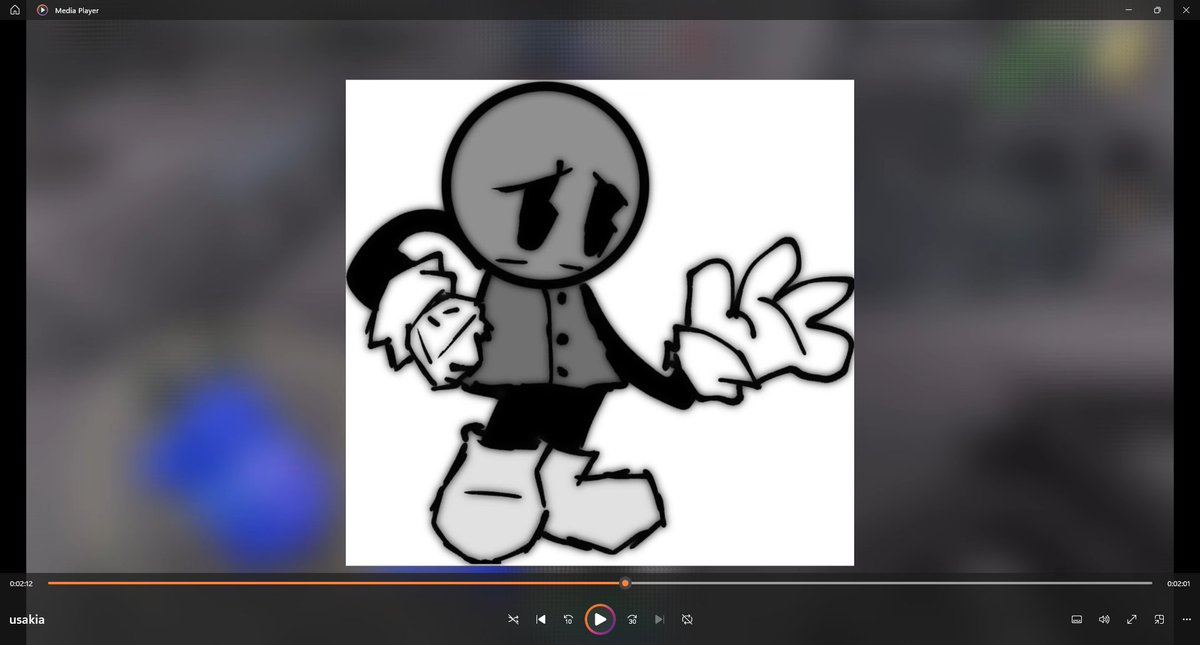Go to previous track
Image resolution: width=1200 pixels, height=645 pixels.
[541, 619]
